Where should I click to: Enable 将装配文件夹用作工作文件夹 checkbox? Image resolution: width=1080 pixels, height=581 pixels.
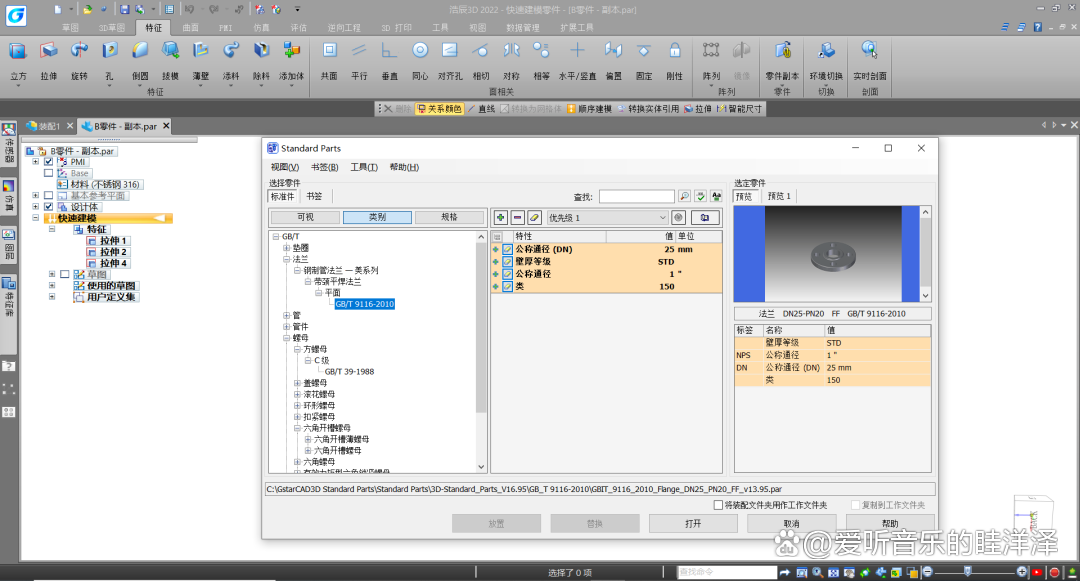point(718,505)
